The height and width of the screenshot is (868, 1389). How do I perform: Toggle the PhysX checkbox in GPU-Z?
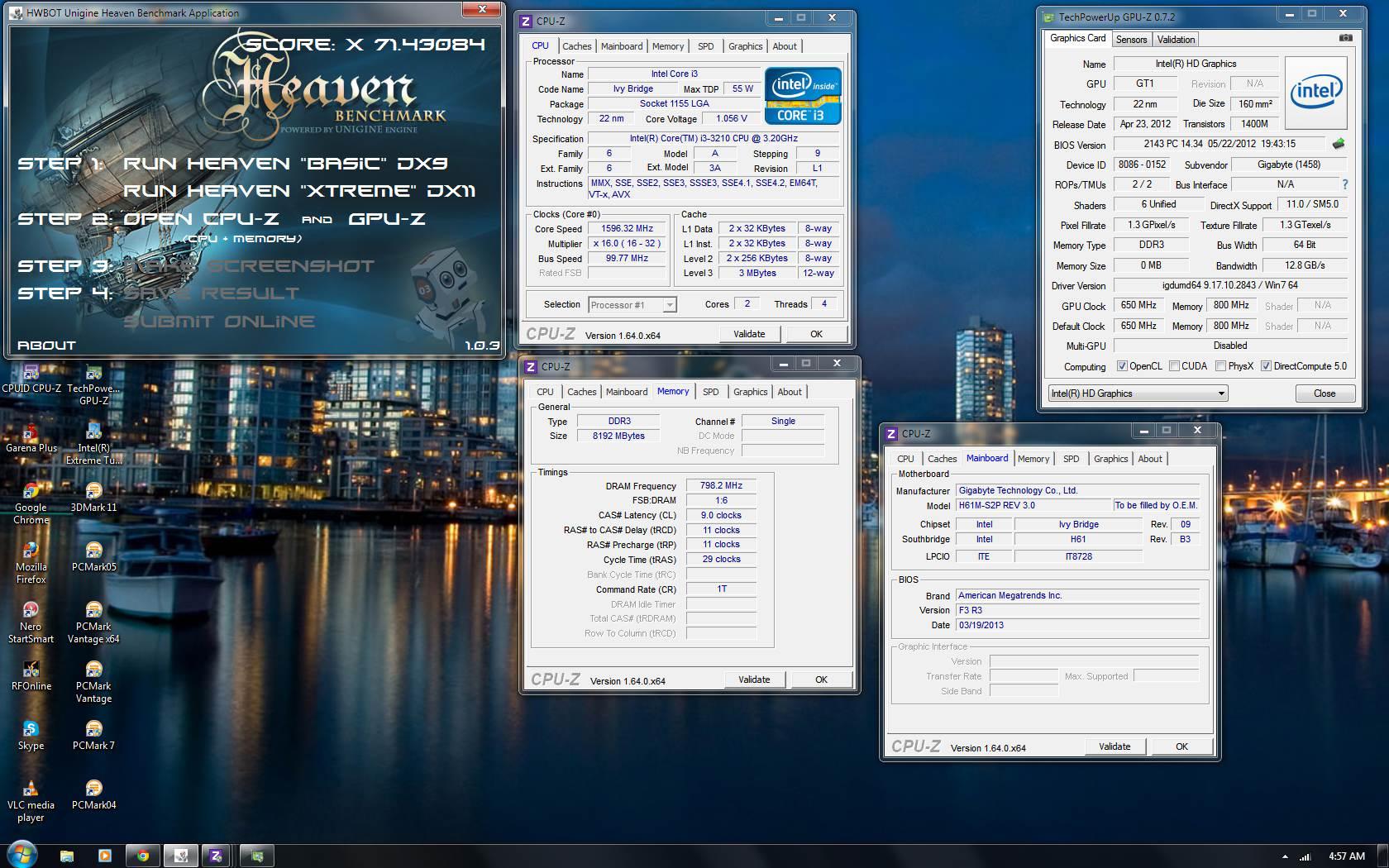pos(1220,366)
